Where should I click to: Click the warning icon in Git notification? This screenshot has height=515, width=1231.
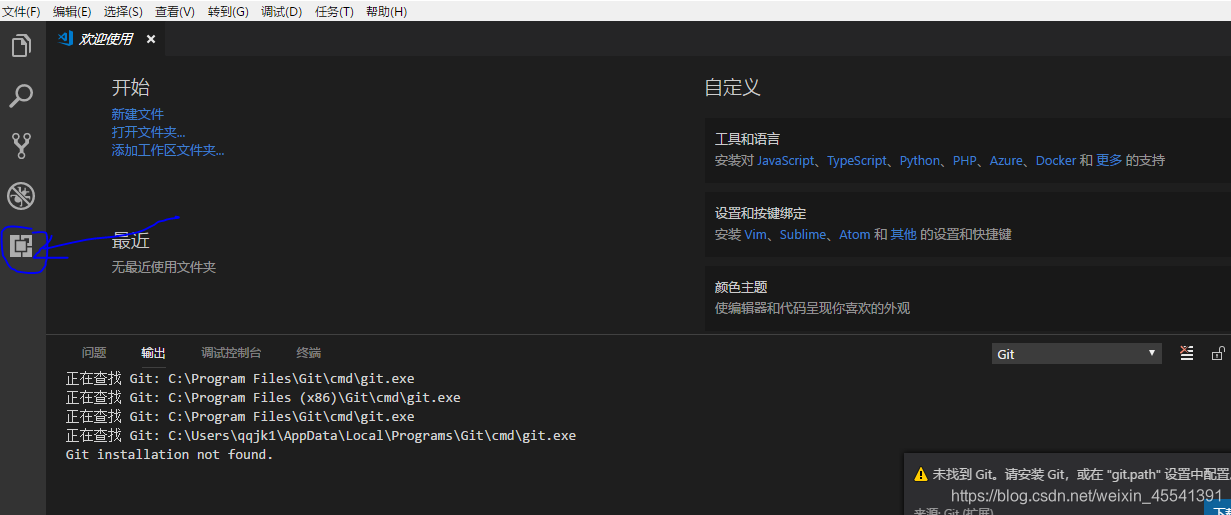(x=921, y=474)
